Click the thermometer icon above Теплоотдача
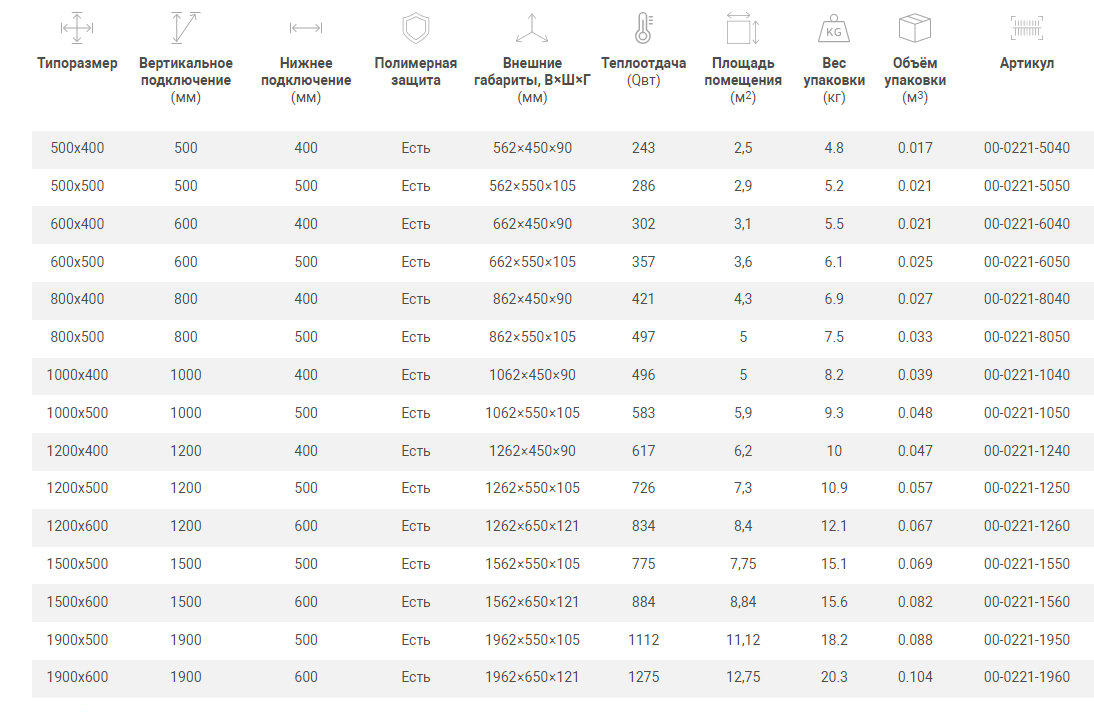The height and width of the screenshot is (712, 1094). 643,27
